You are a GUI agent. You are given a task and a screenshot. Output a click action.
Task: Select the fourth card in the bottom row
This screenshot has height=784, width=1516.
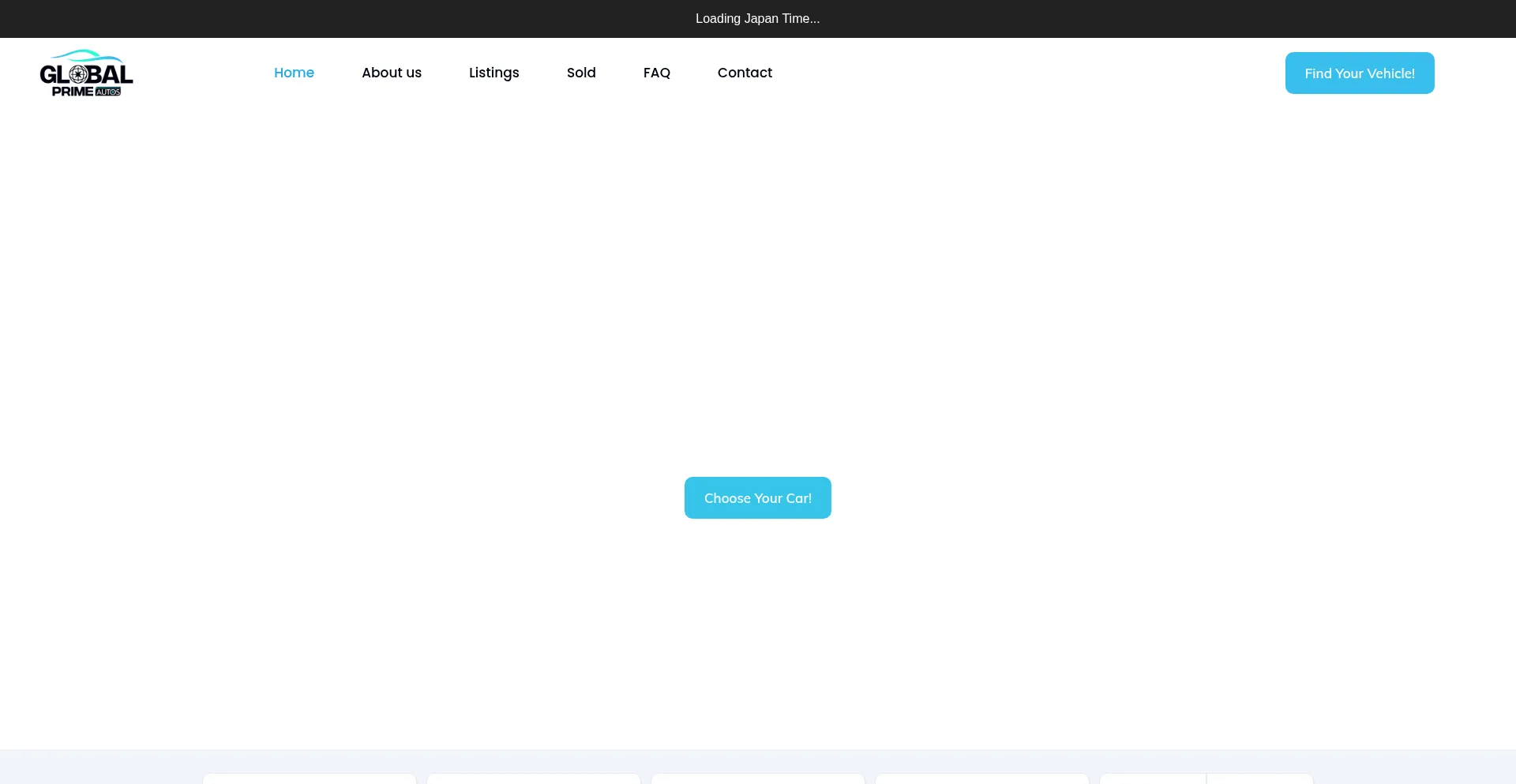click(x=982, y=778)
